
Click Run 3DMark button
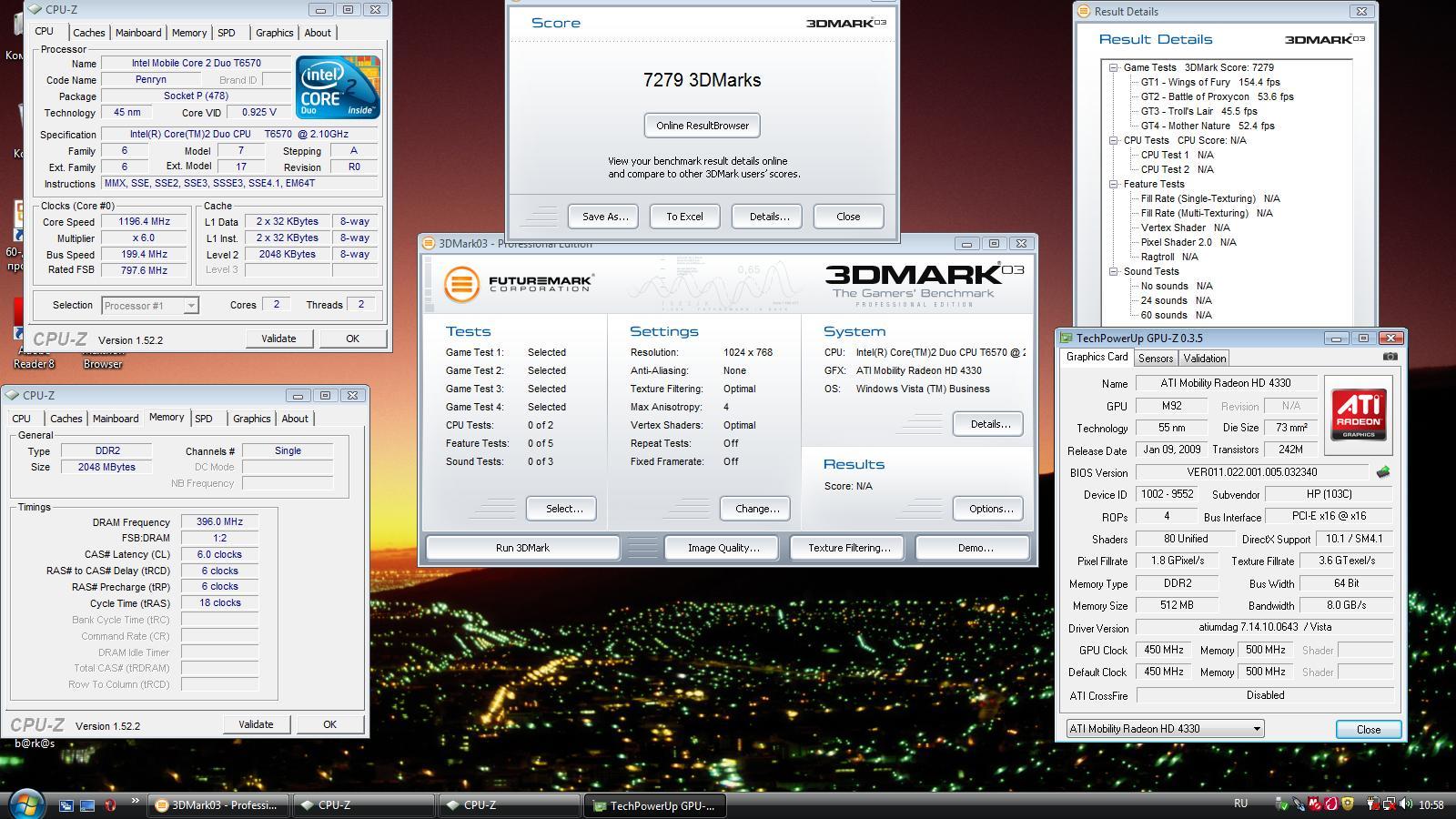(x=522, y=548)
